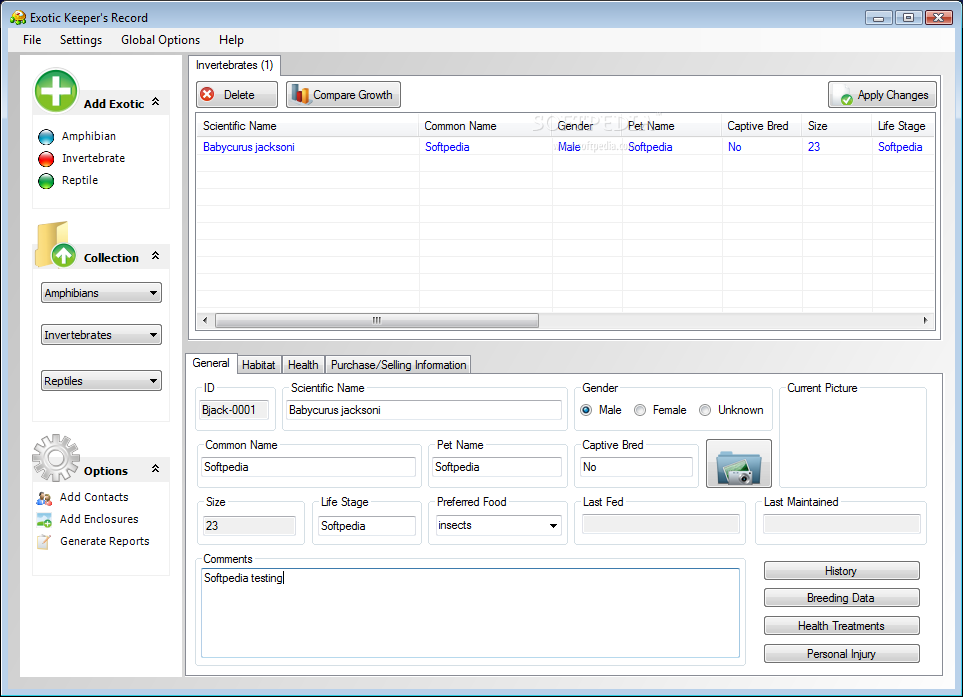
Task: Click the Captive Bred column header
Action: (762, 126)
